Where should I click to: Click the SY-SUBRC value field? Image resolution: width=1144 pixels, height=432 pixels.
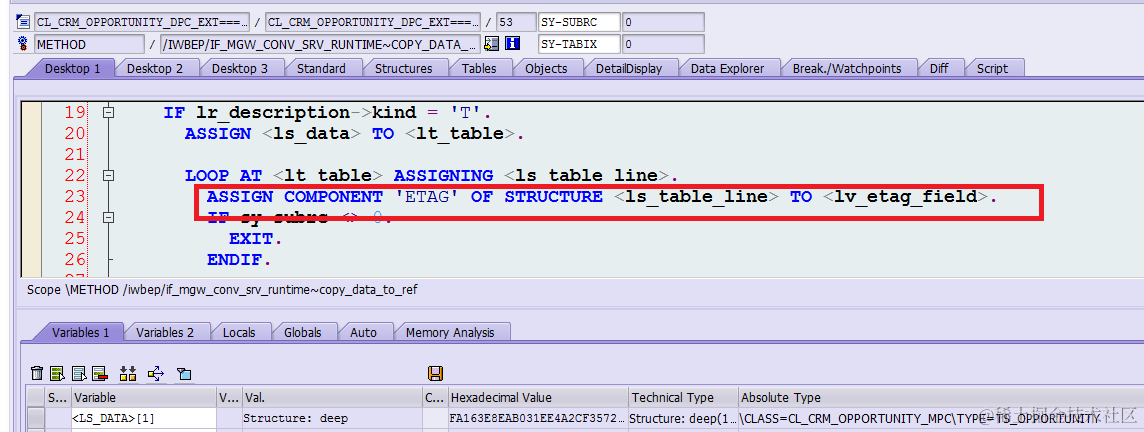click(x=663, y=22)
